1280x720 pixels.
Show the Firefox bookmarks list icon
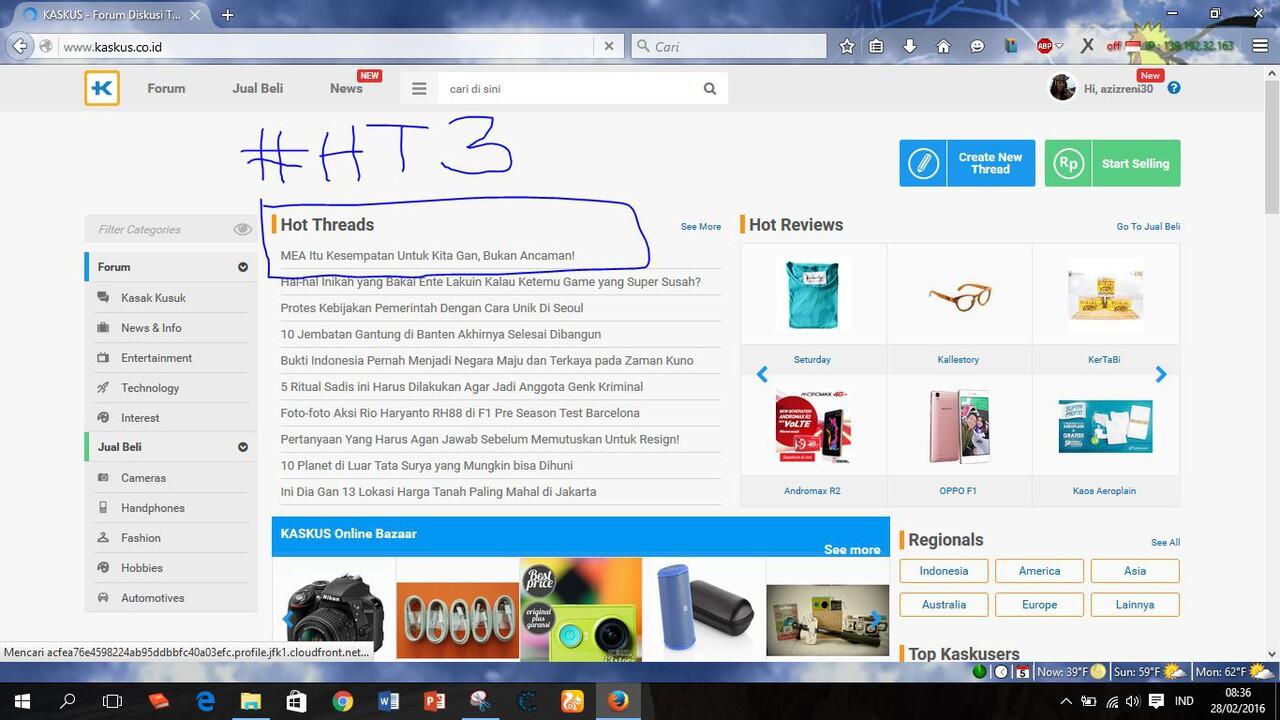(x=877, y=46)
